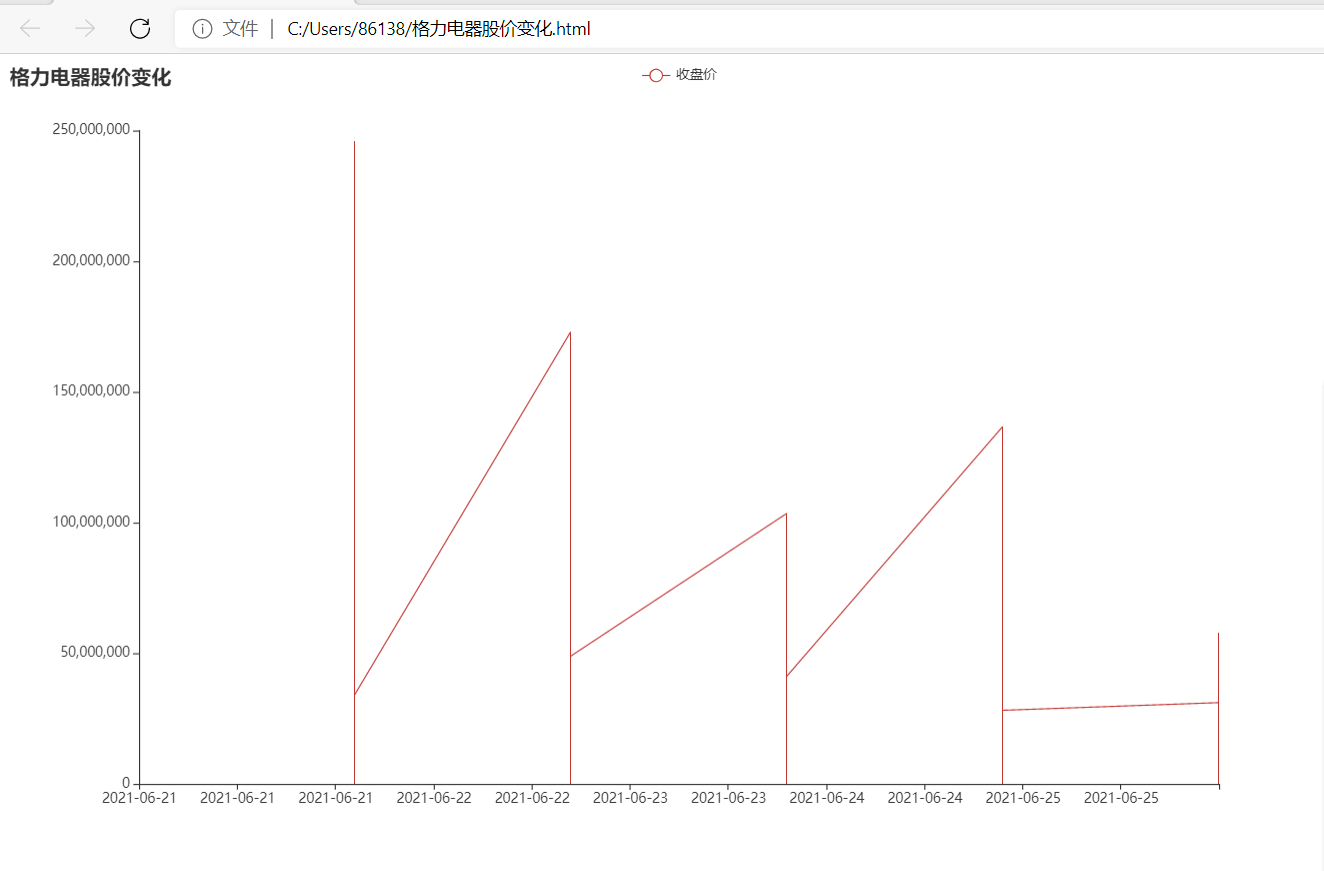Screen dimensions: 1324x871
Task: Click the browser back arrow
Action: click(x=30, y=29)
